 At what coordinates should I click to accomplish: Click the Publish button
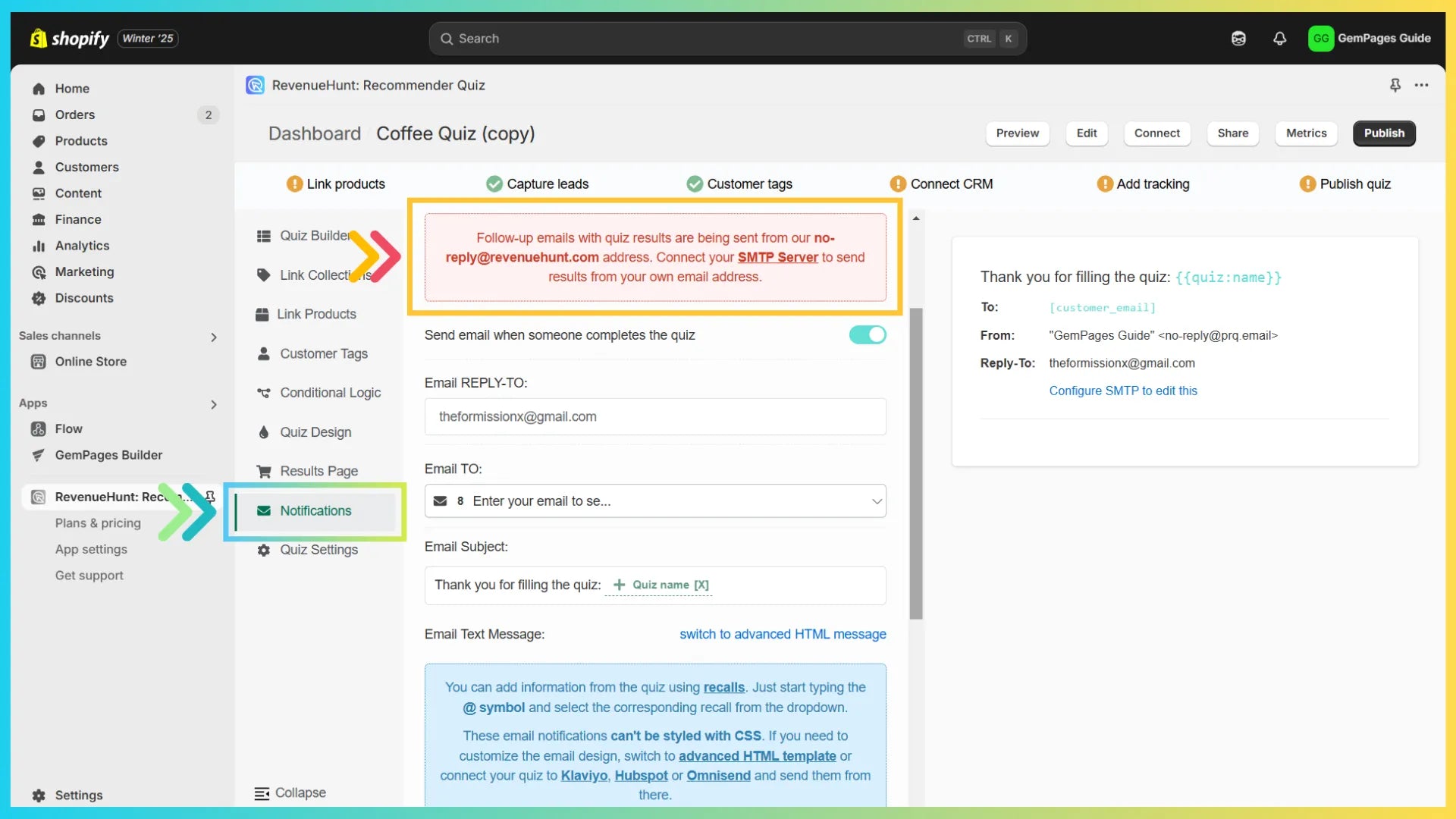pyautogui.click(x=1385, y=133)
